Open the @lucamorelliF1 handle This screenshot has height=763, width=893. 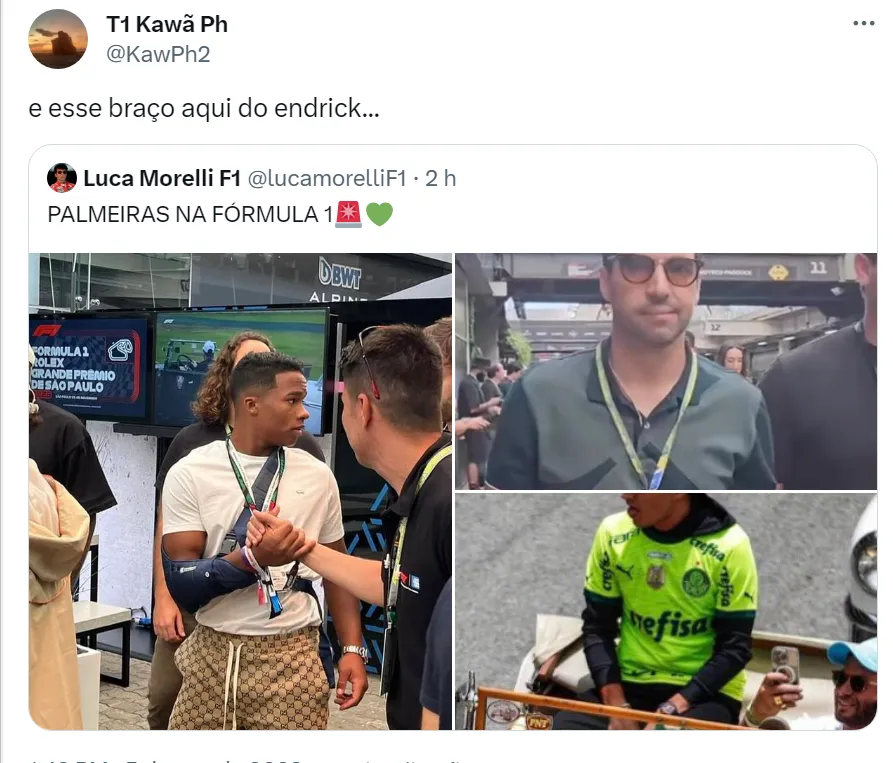(327, 178)
